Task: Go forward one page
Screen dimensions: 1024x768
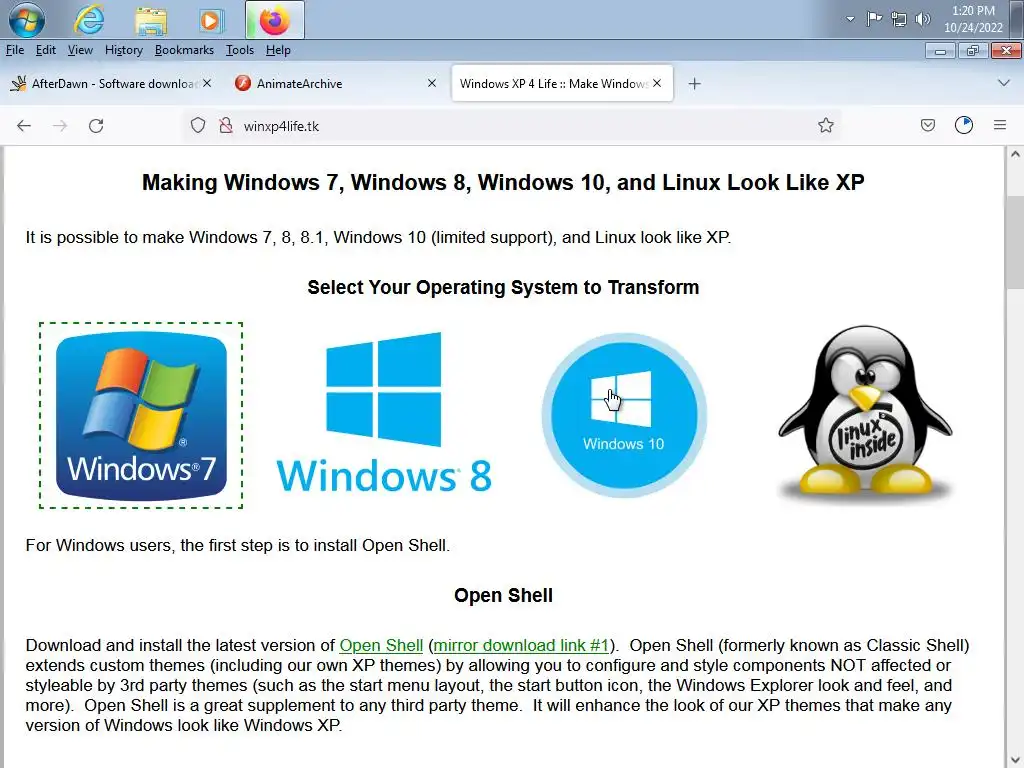Action: [x=60, y=125]
